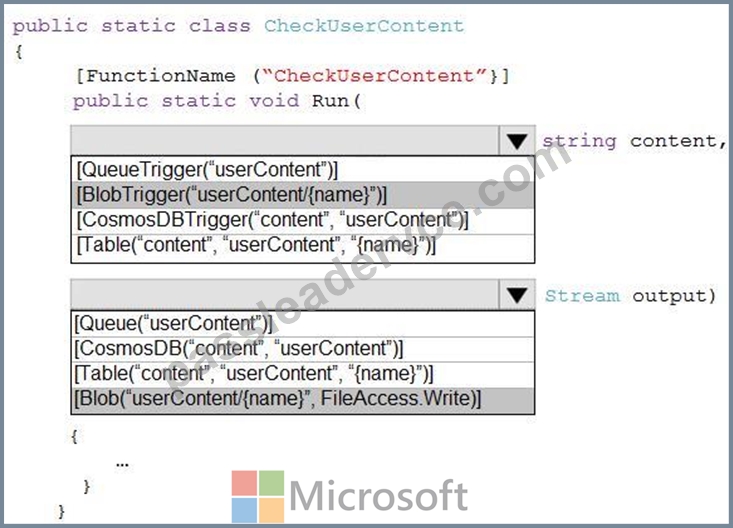Click the string content parameter text
The image size is (733, 528).
pos(633,141)
